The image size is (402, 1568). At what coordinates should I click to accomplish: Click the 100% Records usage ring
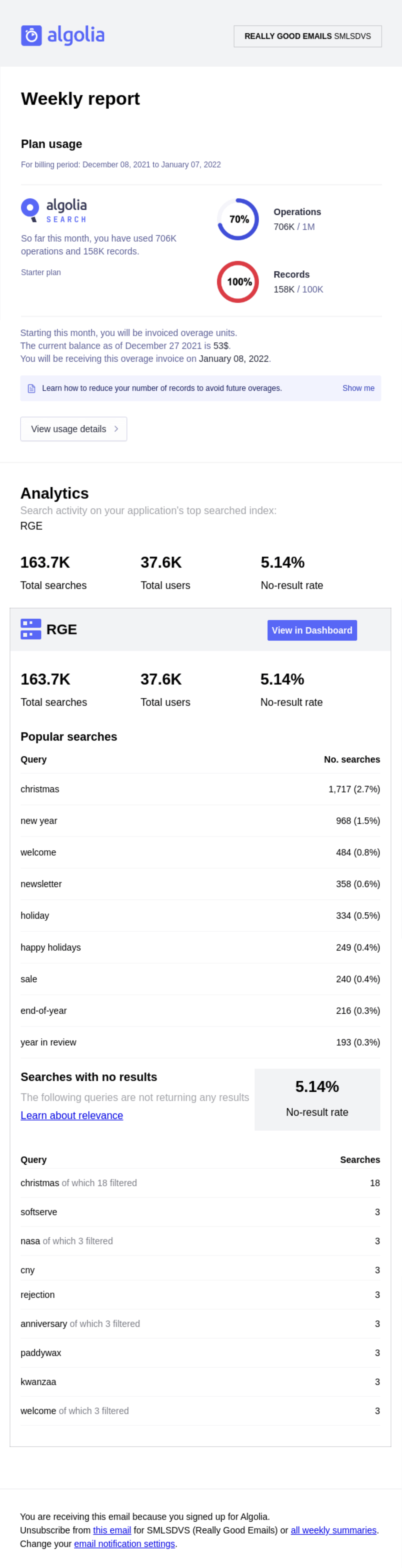[x=238, y=282]
